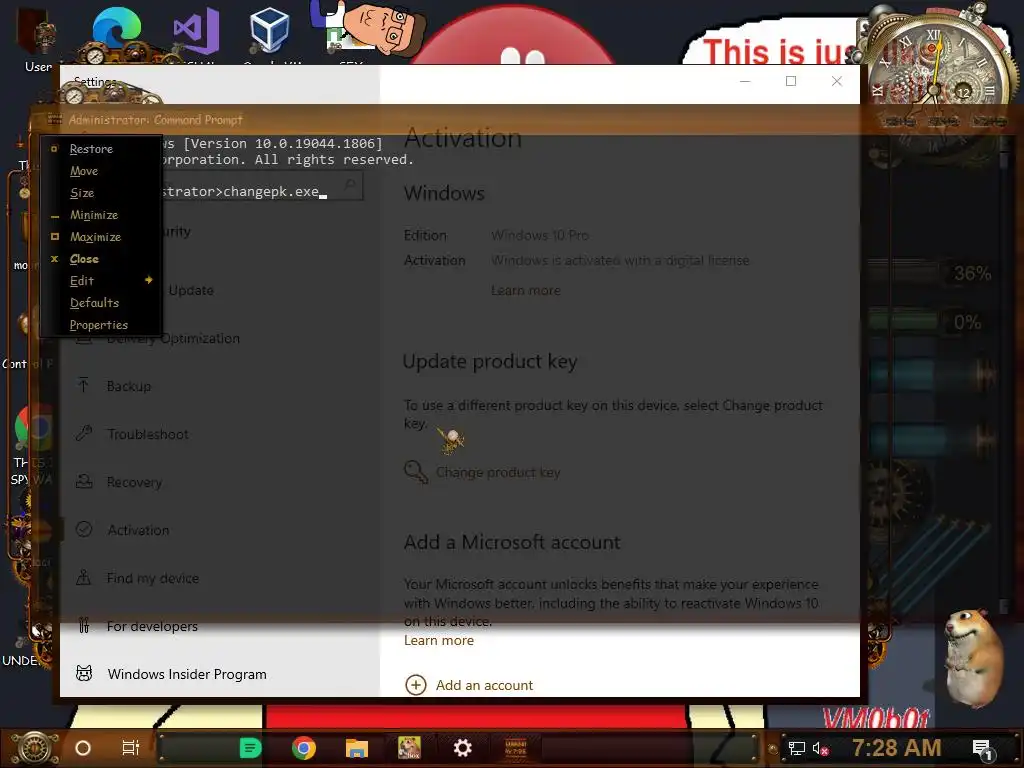1024x768 pixels.
Task: Expand the Edit submenu arrow
Action: pyautogui.click(x=149, y=280)
